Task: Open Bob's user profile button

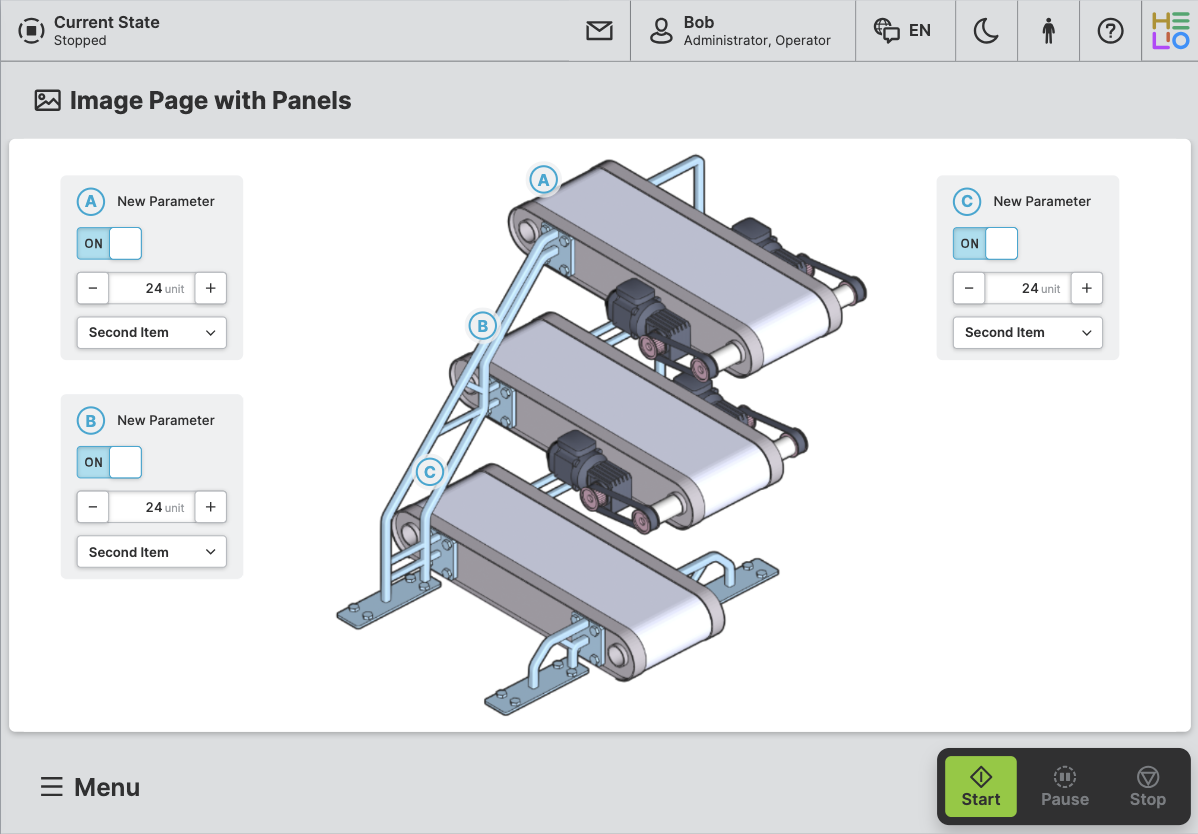Action: coord(742,31)
